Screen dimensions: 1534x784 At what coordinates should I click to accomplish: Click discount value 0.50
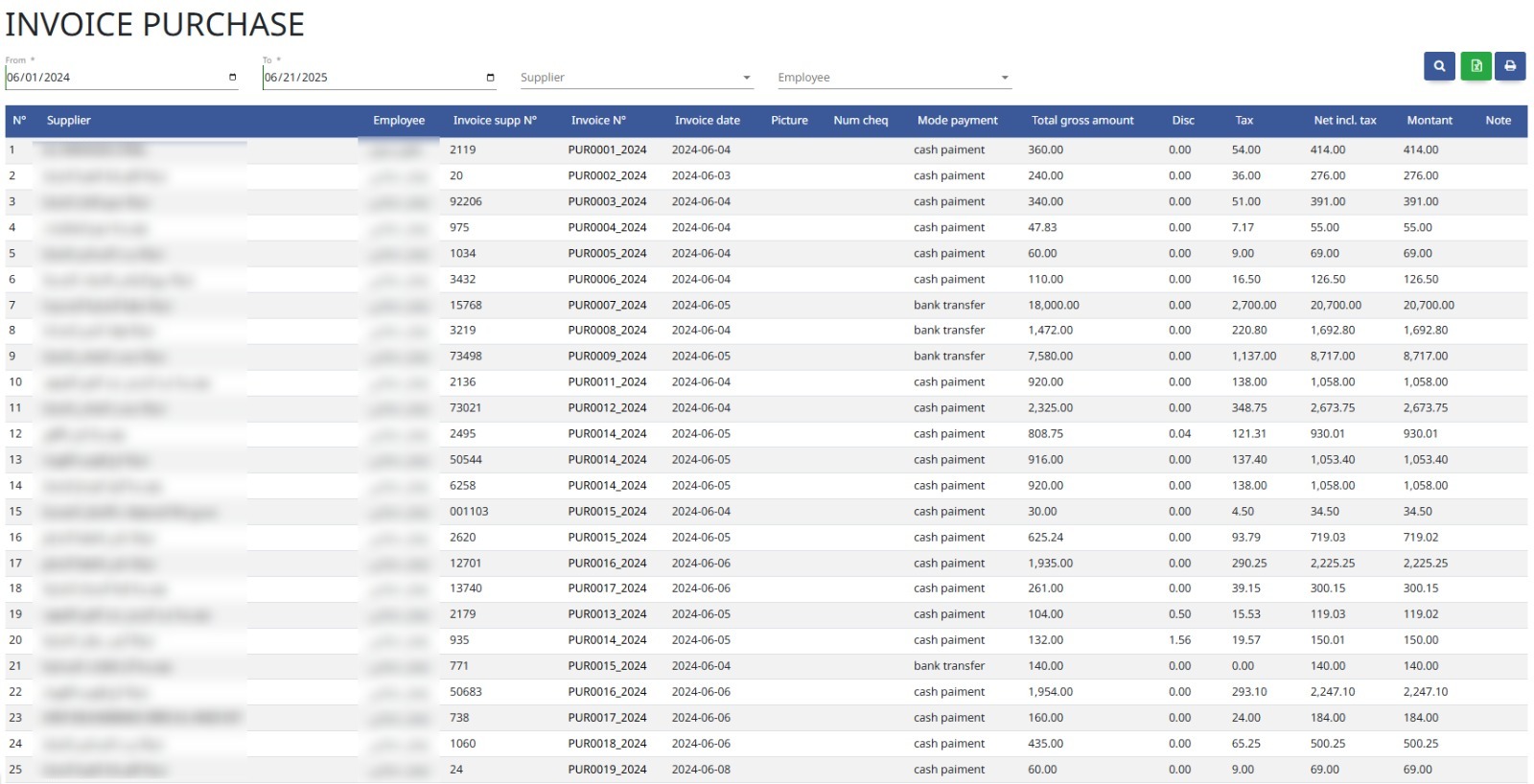tap(1180, 614)
